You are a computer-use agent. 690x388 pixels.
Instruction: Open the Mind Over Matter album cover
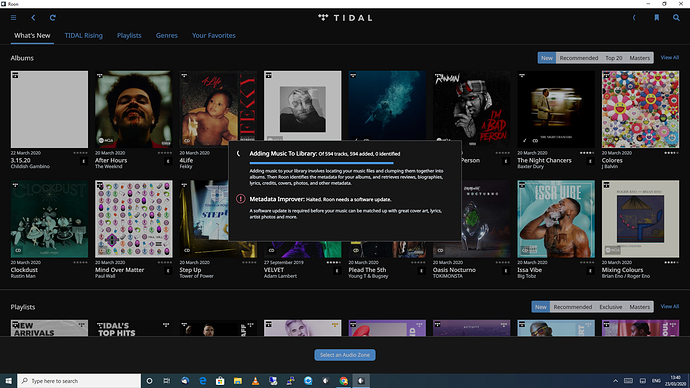[x=134, y=219]
